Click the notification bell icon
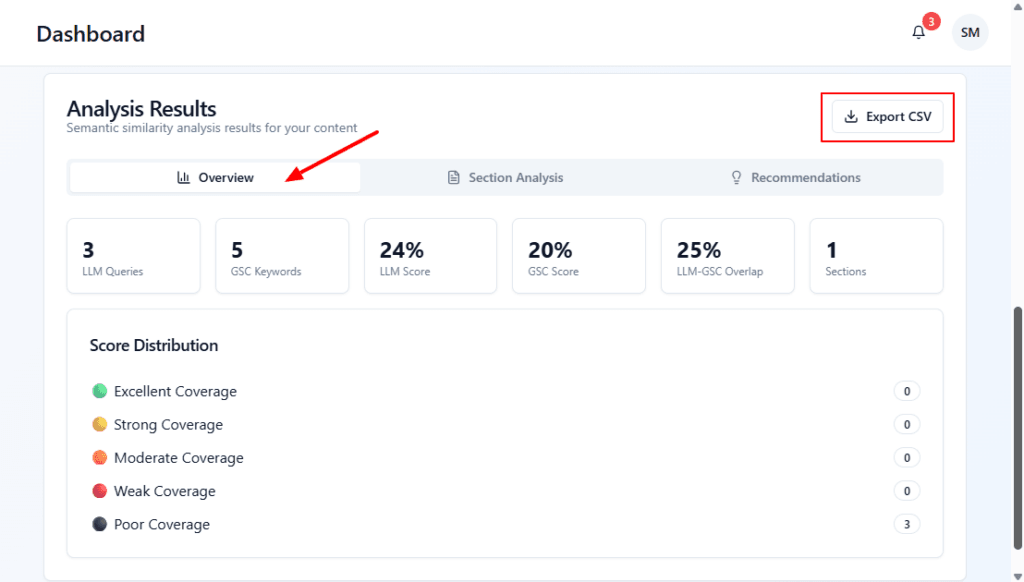This screenshot has width=1024, height=582. pyautogui.click(x=918, y=33)
